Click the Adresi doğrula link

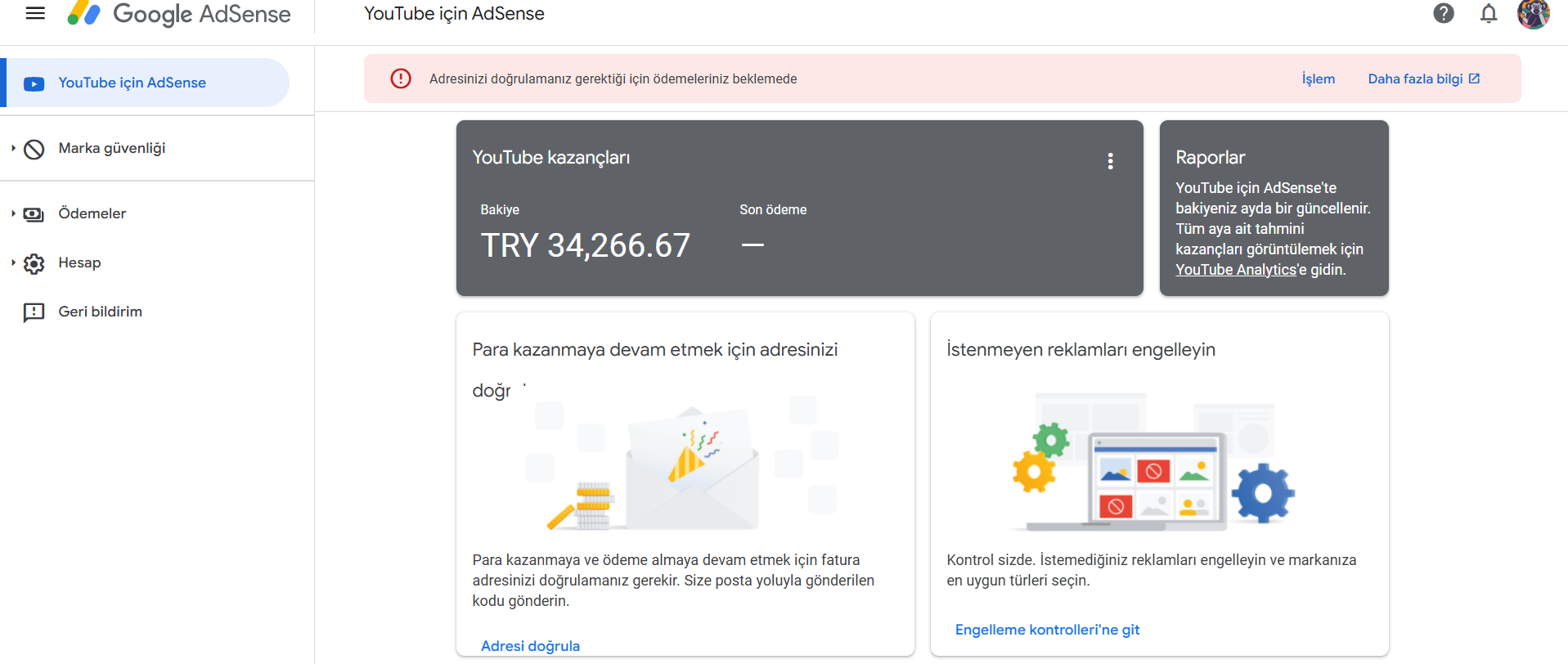click(x=530, y=646)
